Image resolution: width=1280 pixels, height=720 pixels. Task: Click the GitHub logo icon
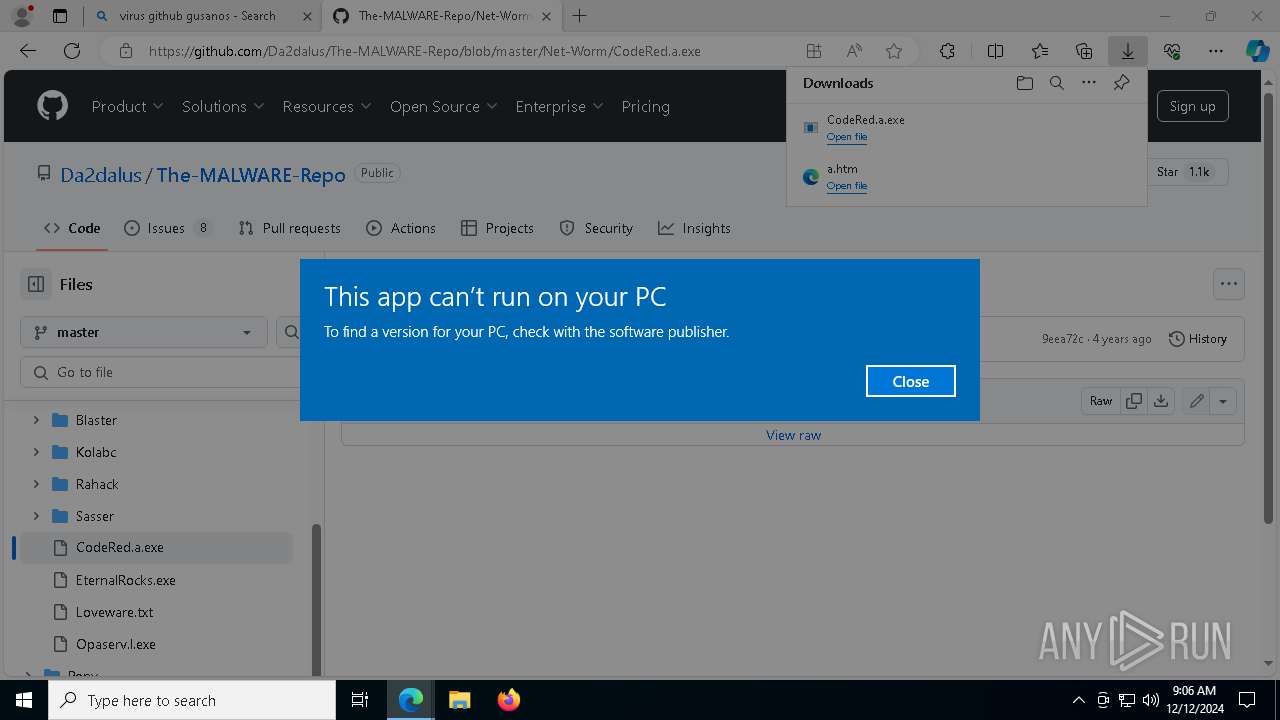click(x=52, y=106)
